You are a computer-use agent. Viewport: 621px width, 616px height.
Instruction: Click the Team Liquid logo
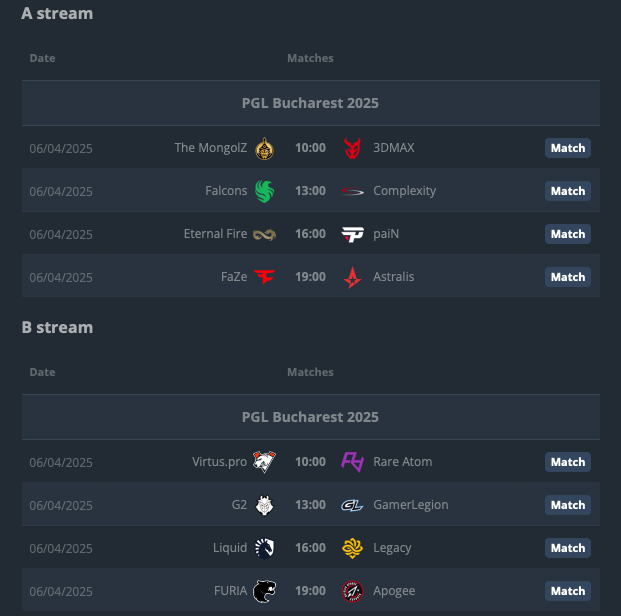coord(264,548)
